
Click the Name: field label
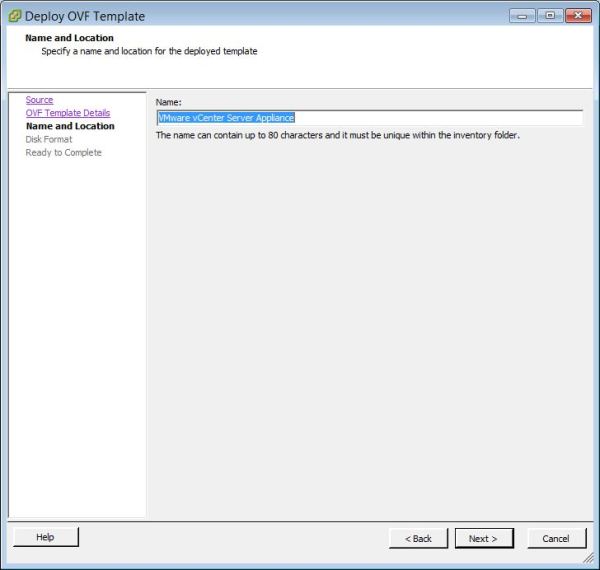pyautogui.click(x=169, y=102)
